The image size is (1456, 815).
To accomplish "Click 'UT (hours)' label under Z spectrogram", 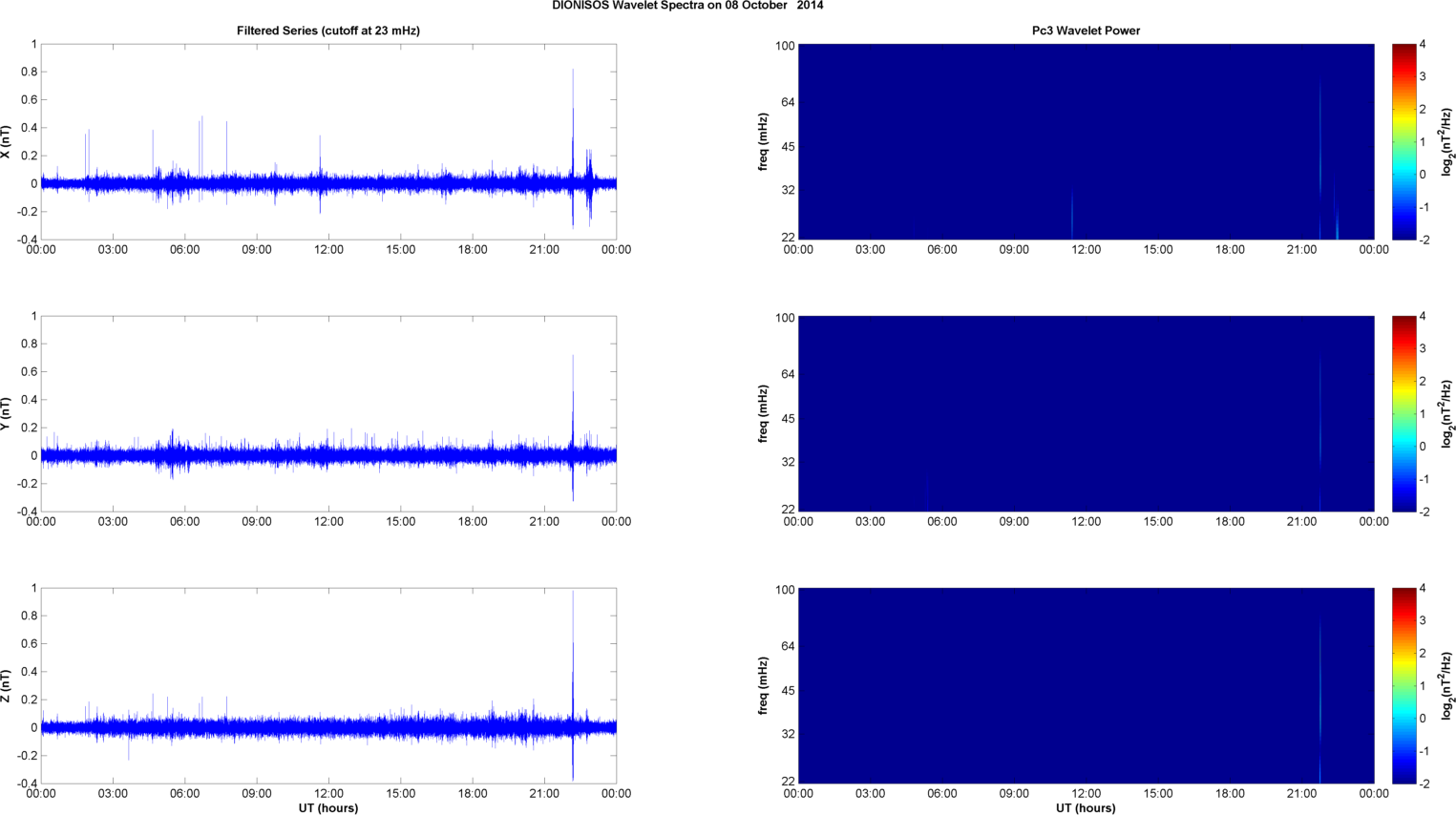I will pyautogui.click(x=1086, y=807).
